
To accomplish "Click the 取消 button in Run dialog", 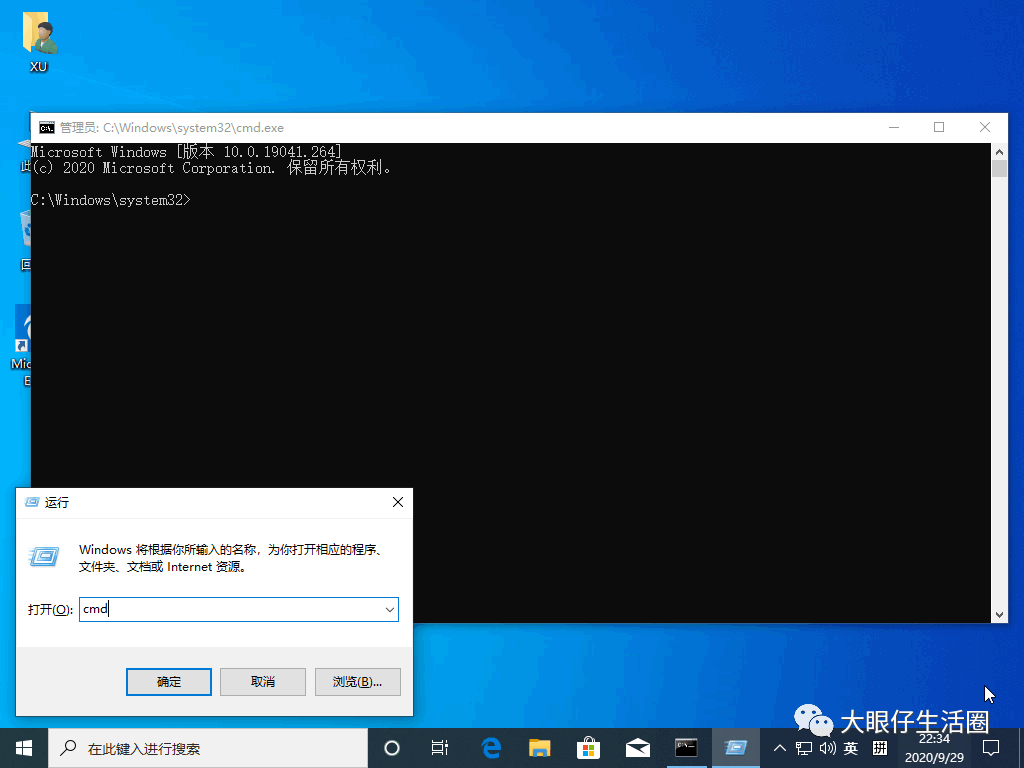I will click(x=263, y=682).
